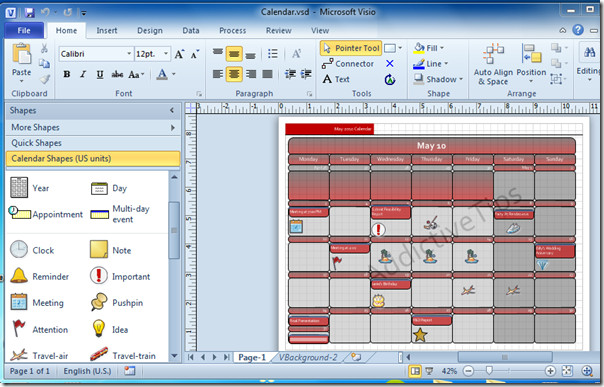Click the shapes pane scroll down arrow
Screen dimensions: 604x387
pyautogui.click(x=174, y=356)
